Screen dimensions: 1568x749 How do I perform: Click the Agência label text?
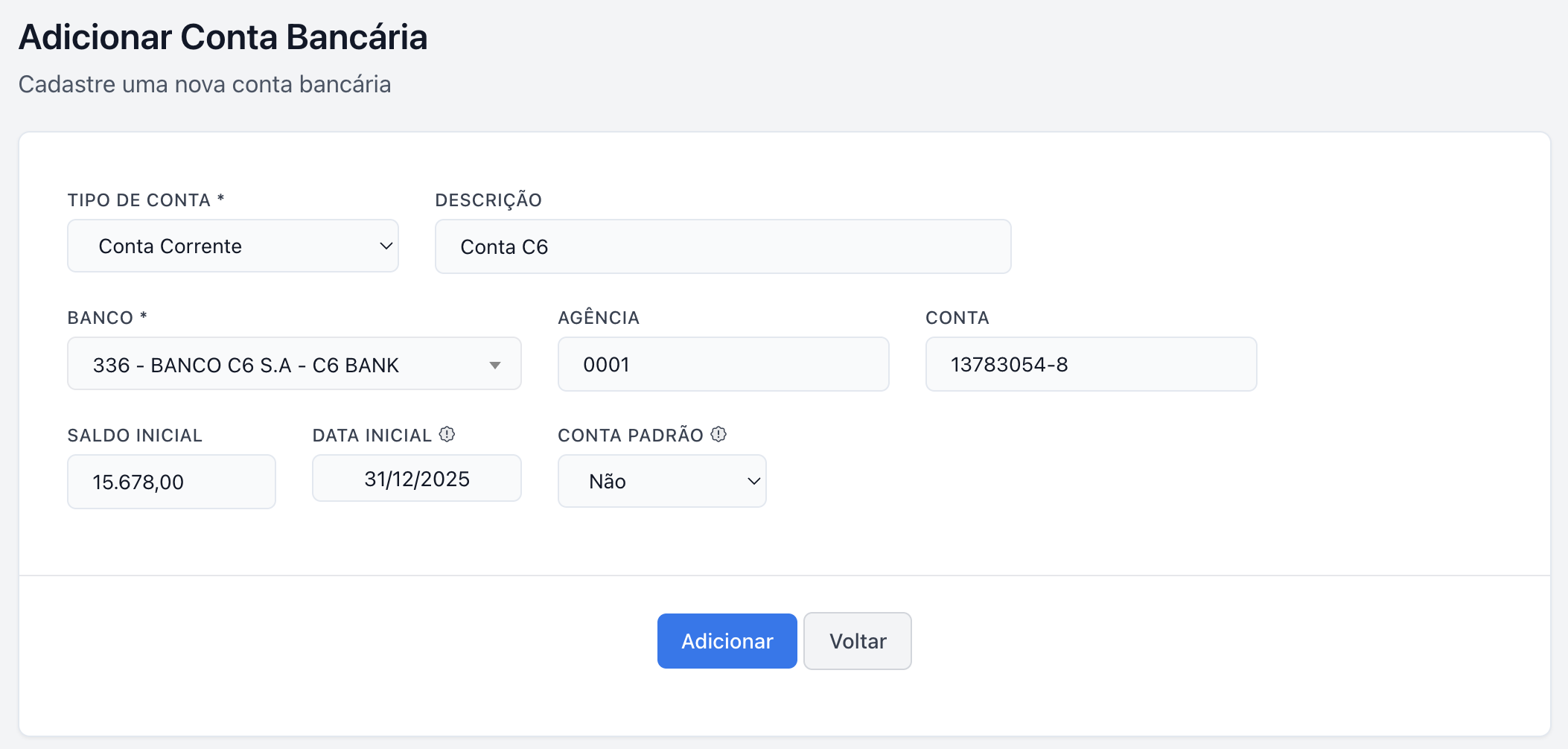[599, 318]
